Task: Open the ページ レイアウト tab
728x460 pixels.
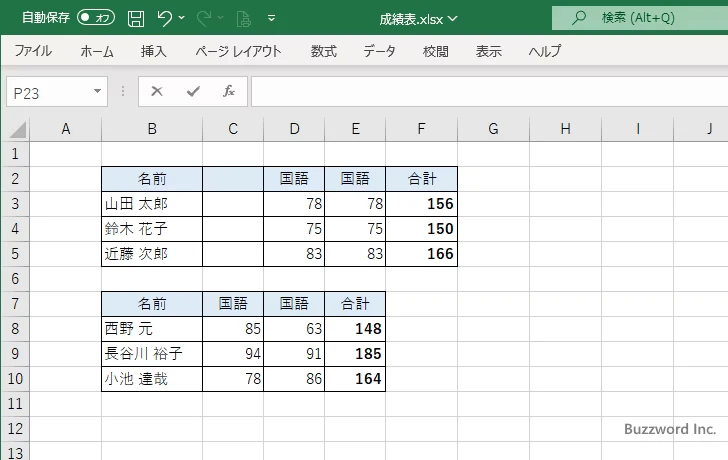Action: coord(238,51)
